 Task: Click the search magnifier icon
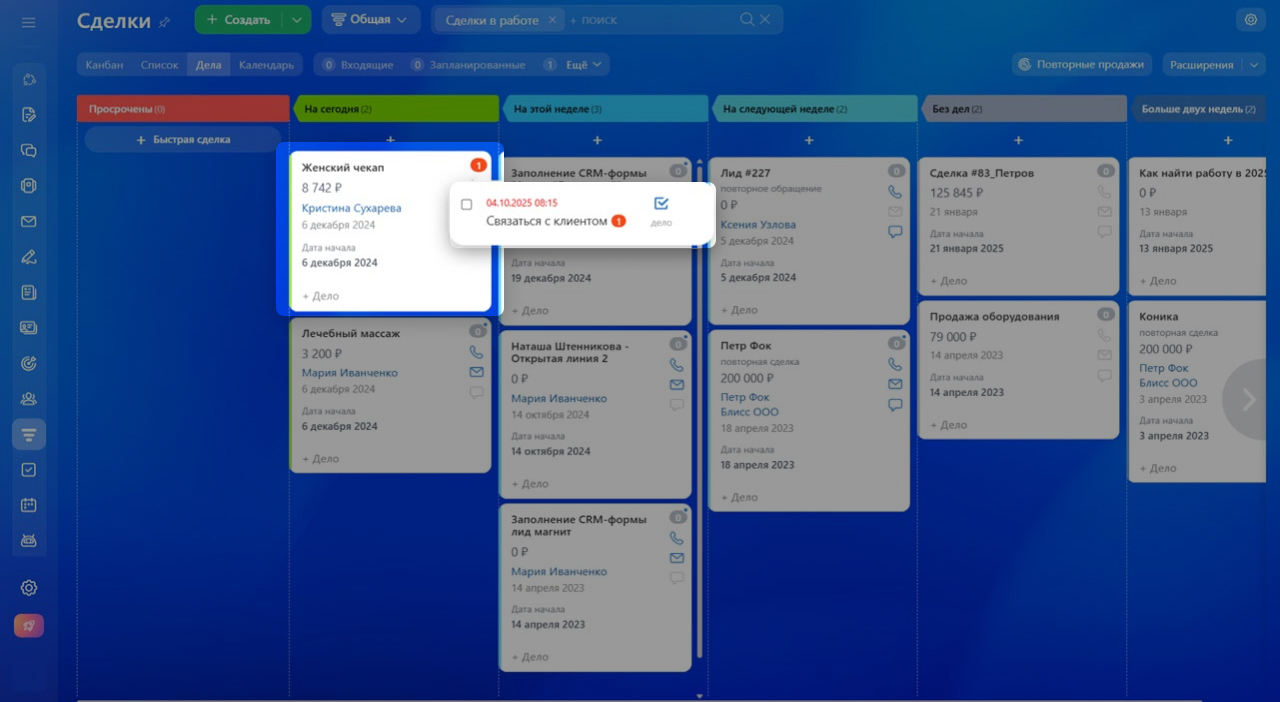tap(747, 20)
